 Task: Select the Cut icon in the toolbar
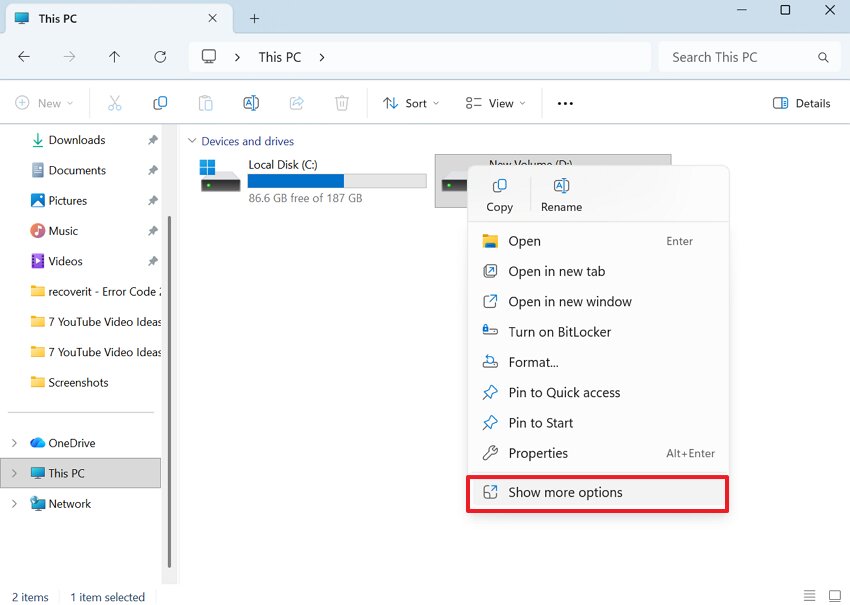click(x=115, y=103)
